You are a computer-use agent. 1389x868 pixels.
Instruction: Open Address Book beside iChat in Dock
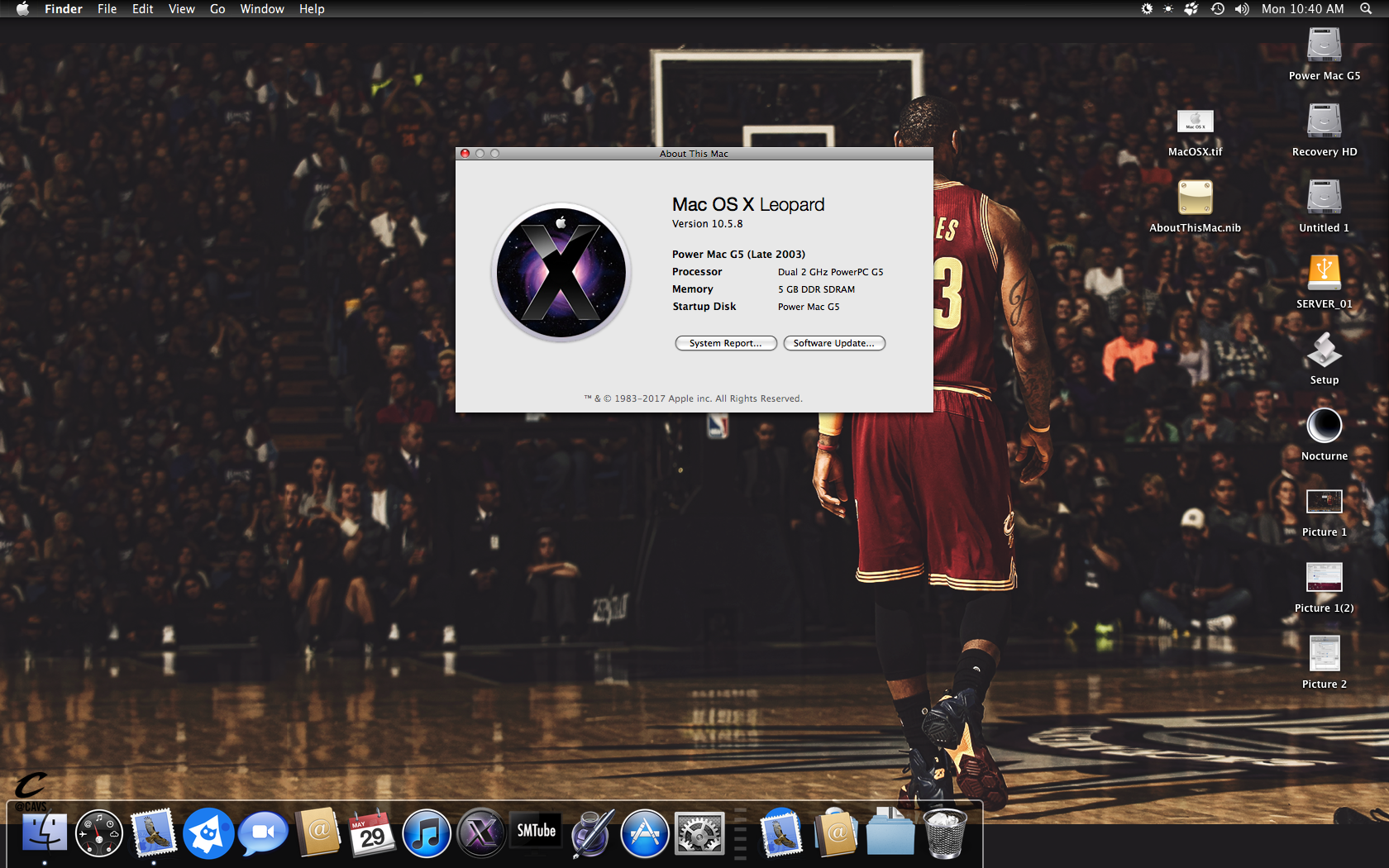coord(318,832)
